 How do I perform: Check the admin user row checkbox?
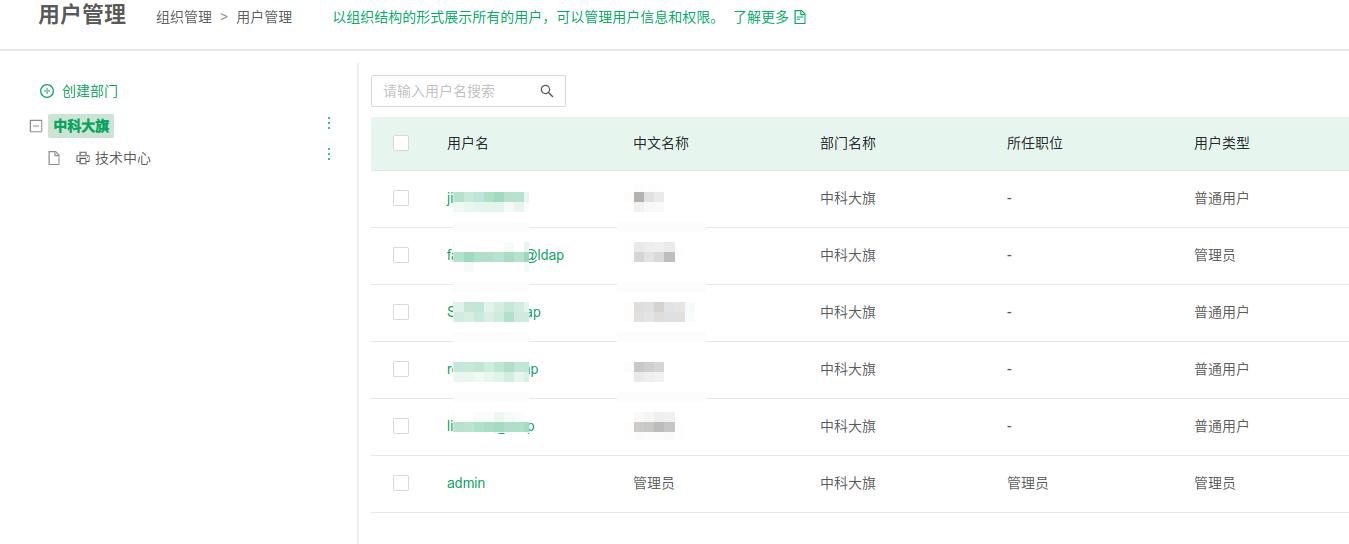tap(401, 483)
